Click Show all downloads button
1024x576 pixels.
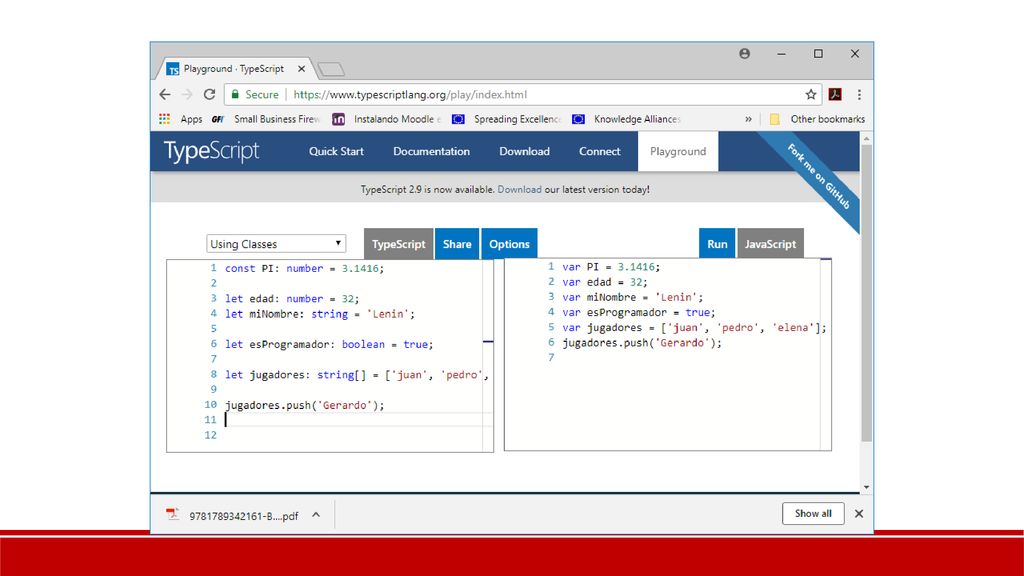click(x=813, y=513)
